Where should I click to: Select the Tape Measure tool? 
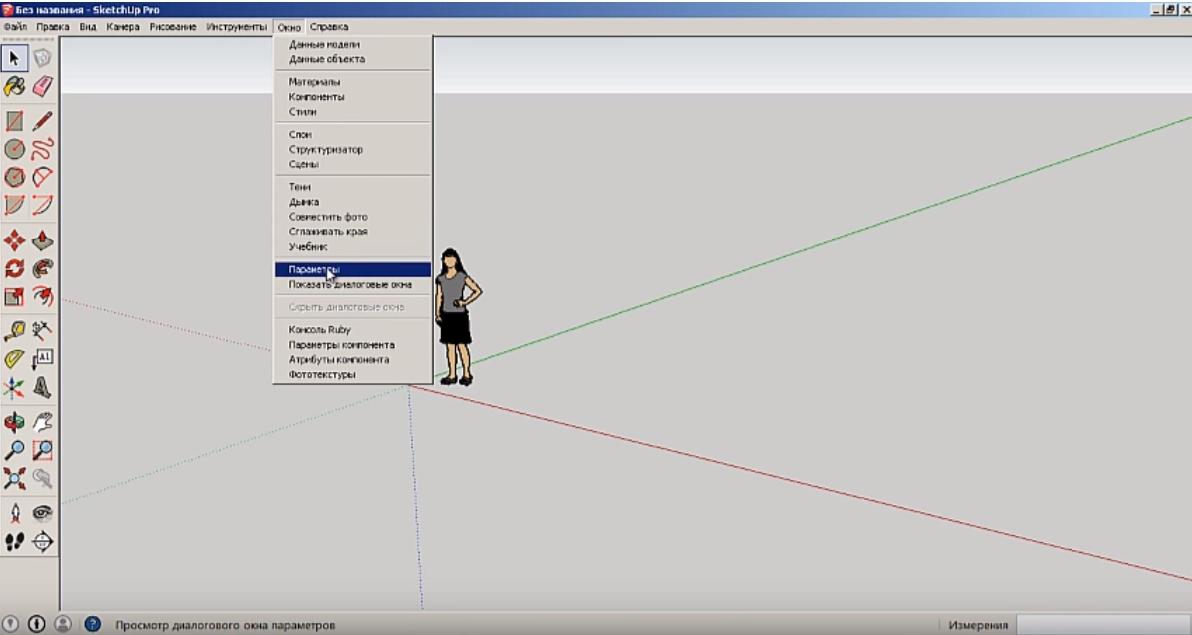pyautogui.click(x=15, y=330)
